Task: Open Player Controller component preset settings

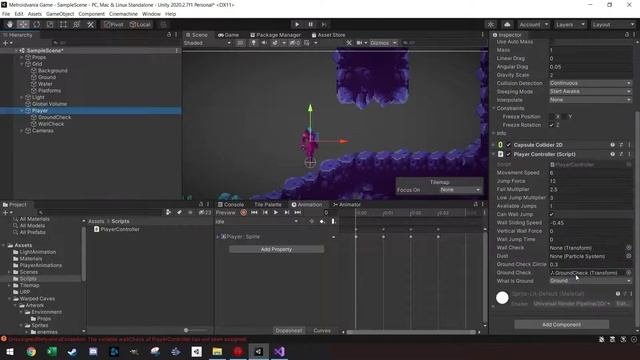Action: pyautogui.click(x=621, y=154)
